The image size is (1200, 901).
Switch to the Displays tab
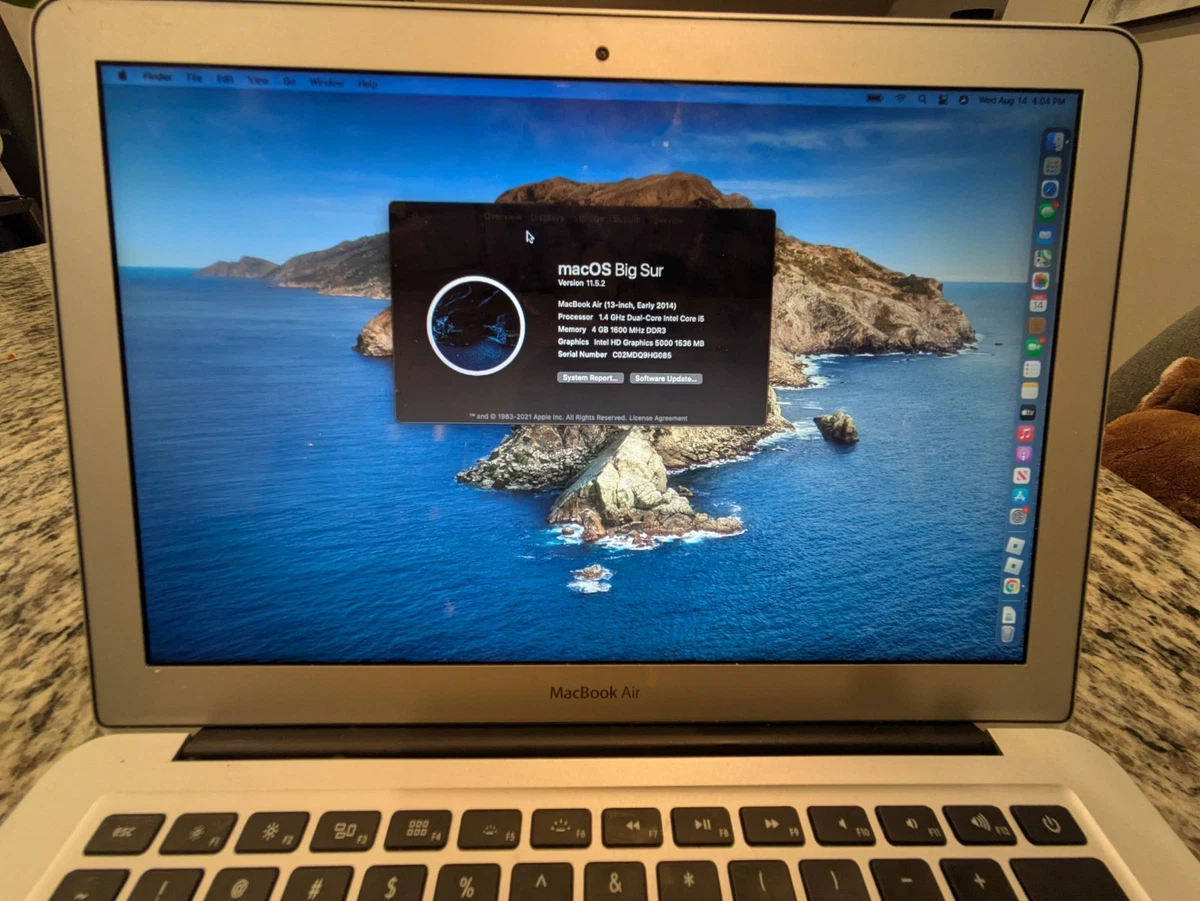(547, 218)
